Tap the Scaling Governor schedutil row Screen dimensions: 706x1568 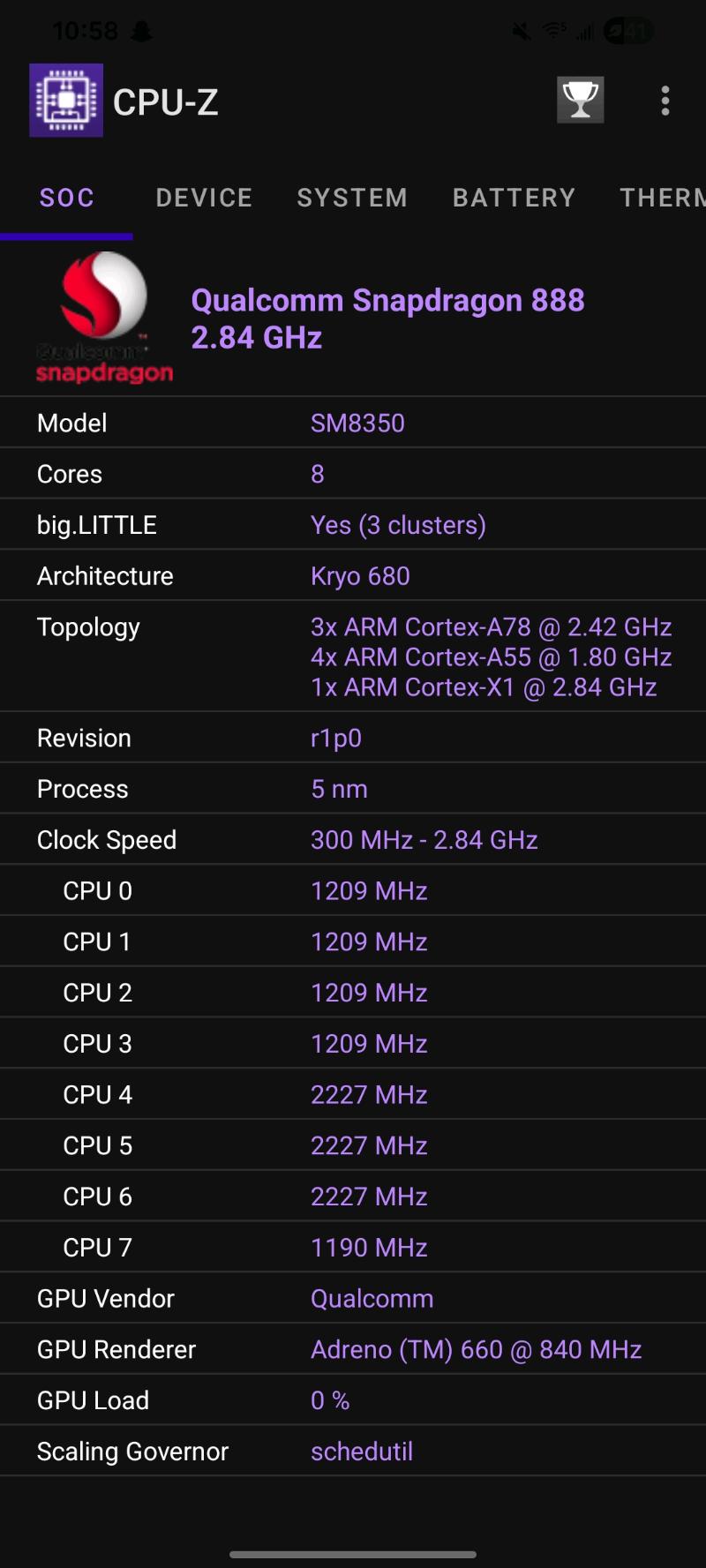tap(353, 1452)
